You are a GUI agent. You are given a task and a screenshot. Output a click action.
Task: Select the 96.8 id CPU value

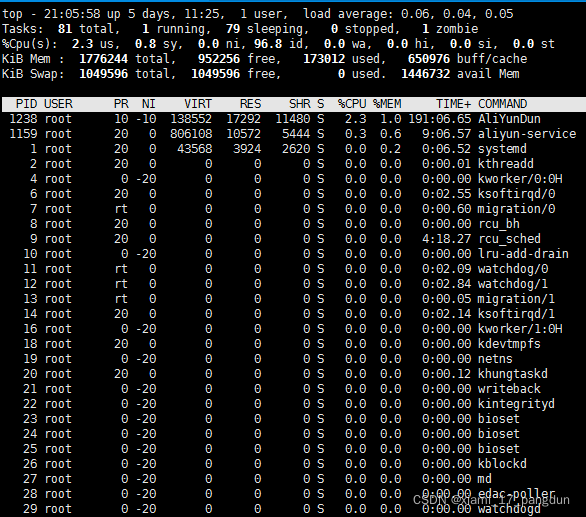click(278, 44)
